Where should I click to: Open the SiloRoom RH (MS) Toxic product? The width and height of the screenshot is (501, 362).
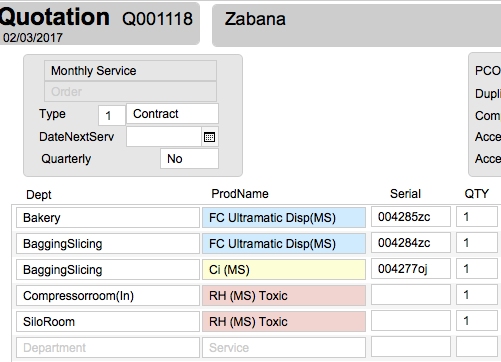284,322
